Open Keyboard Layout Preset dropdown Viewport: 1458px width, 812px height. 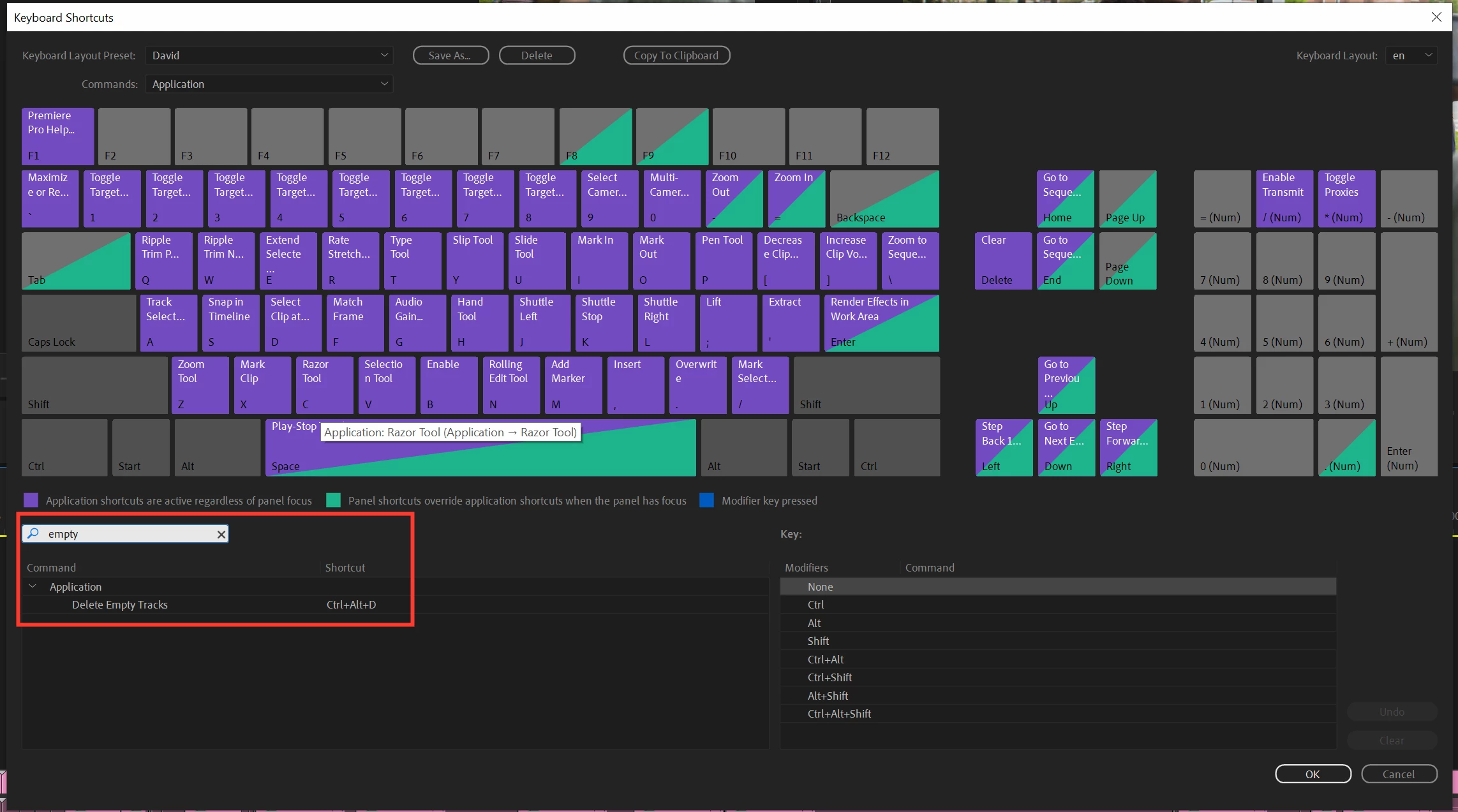point(269,55)
